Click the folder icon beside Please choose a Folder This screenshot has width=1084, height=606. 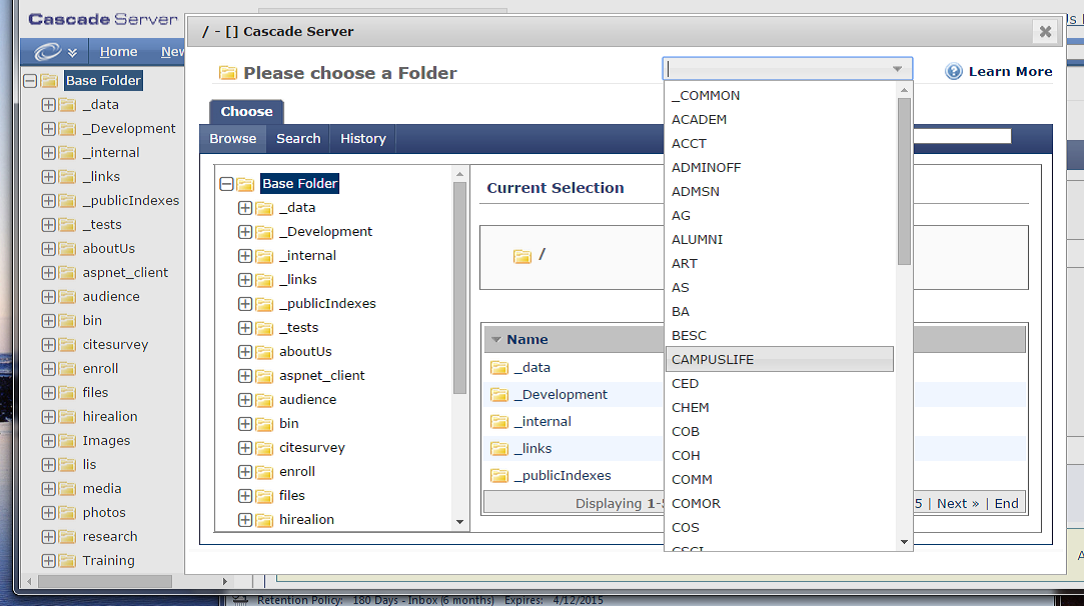227,73
